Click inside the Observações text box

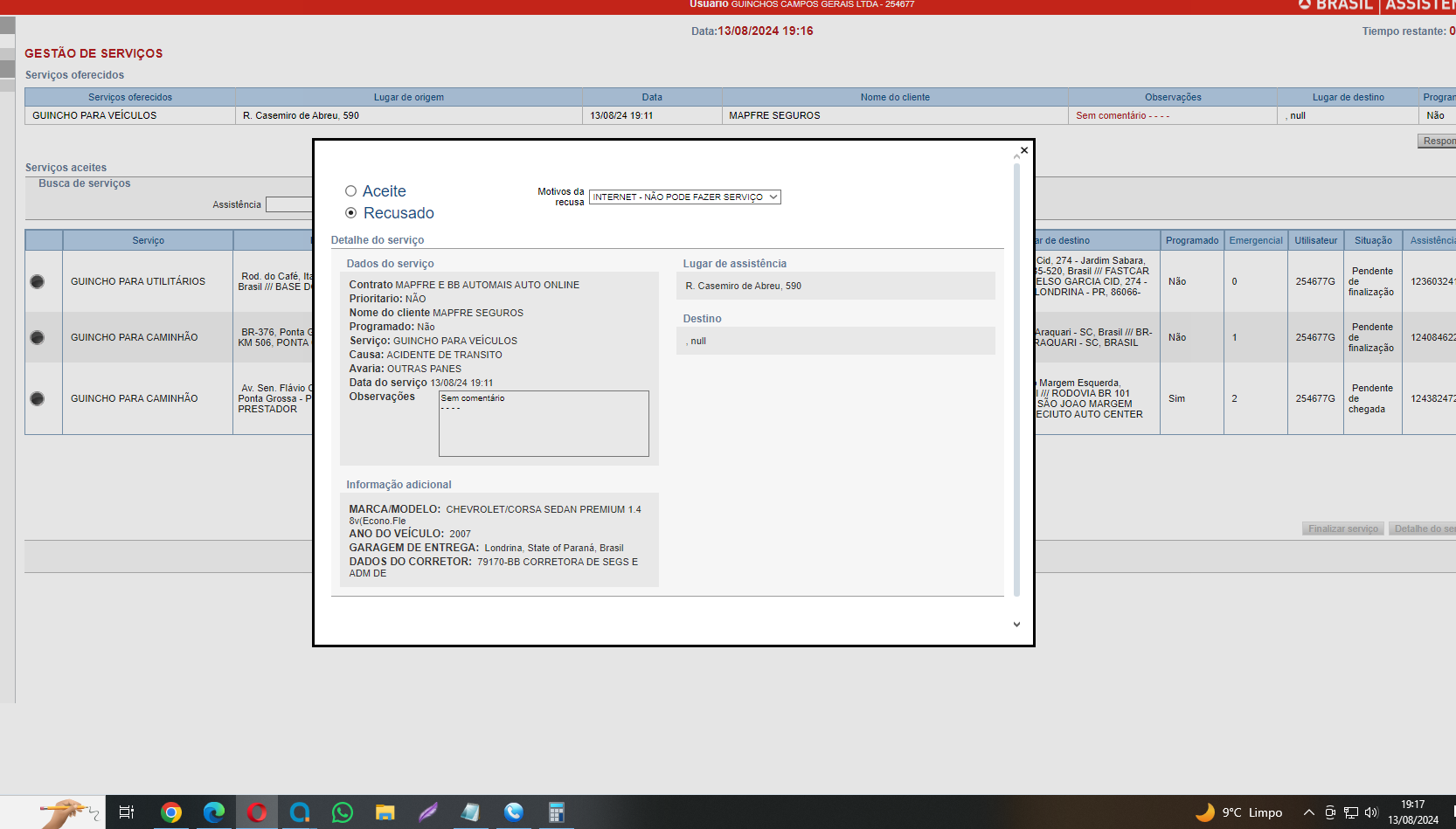coord(543,424)
